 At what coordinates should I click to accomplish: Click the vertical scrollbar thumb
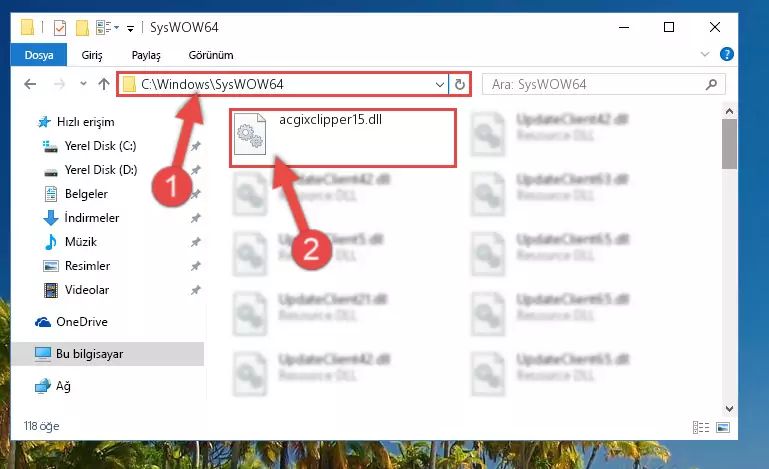tap(729, 144)
